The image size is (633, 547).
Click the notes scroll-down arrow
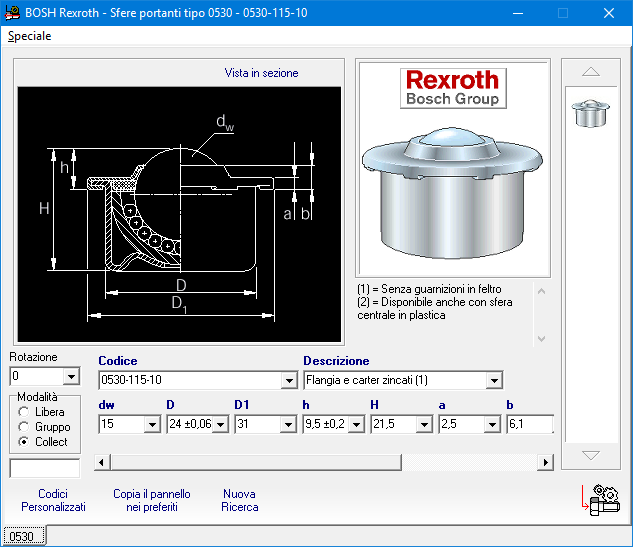tap(541, 339)
